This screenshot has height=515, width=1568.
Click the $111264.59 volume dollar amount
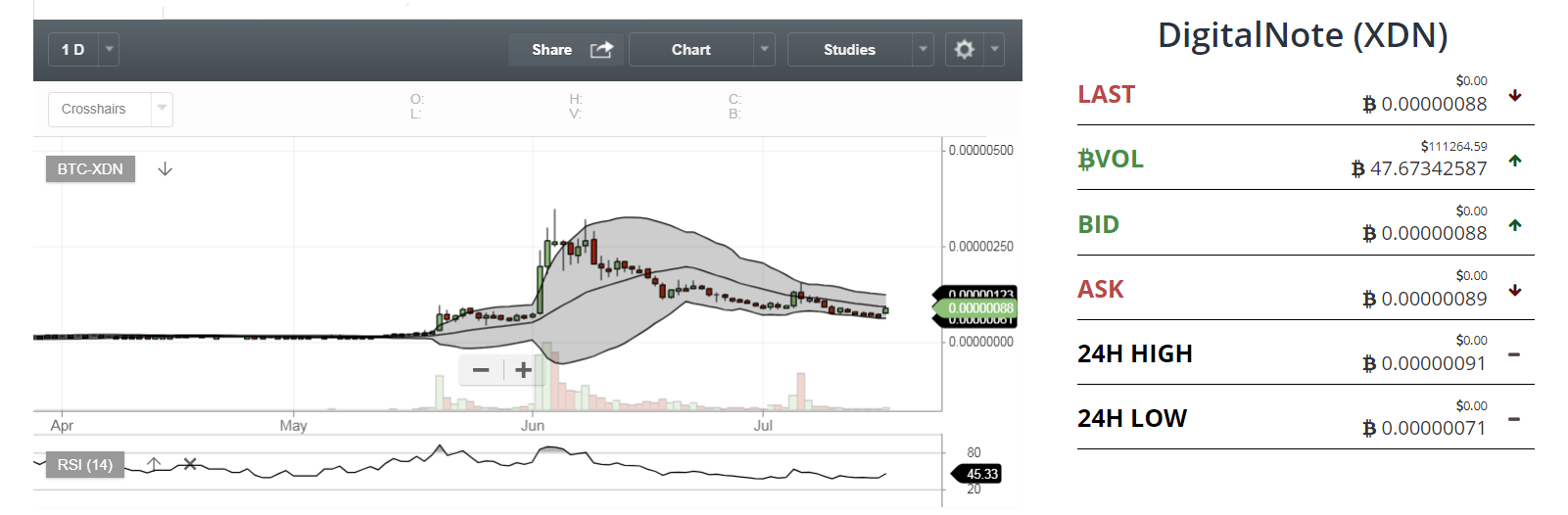[x=1453, y=146]
